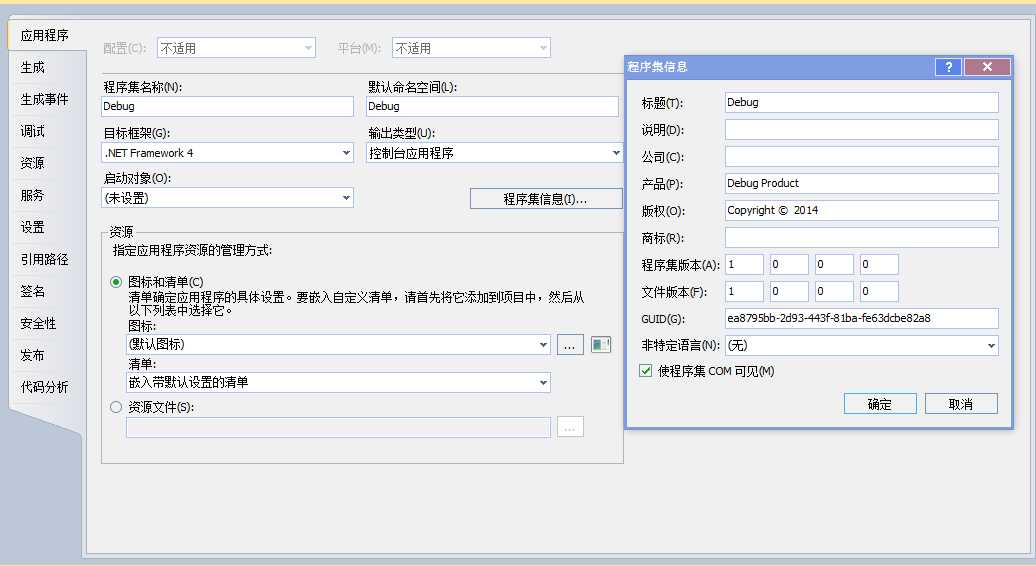Go to the 资源 side tab
The width and height of the screenshot is (1036, 566).
coord(32,163)
